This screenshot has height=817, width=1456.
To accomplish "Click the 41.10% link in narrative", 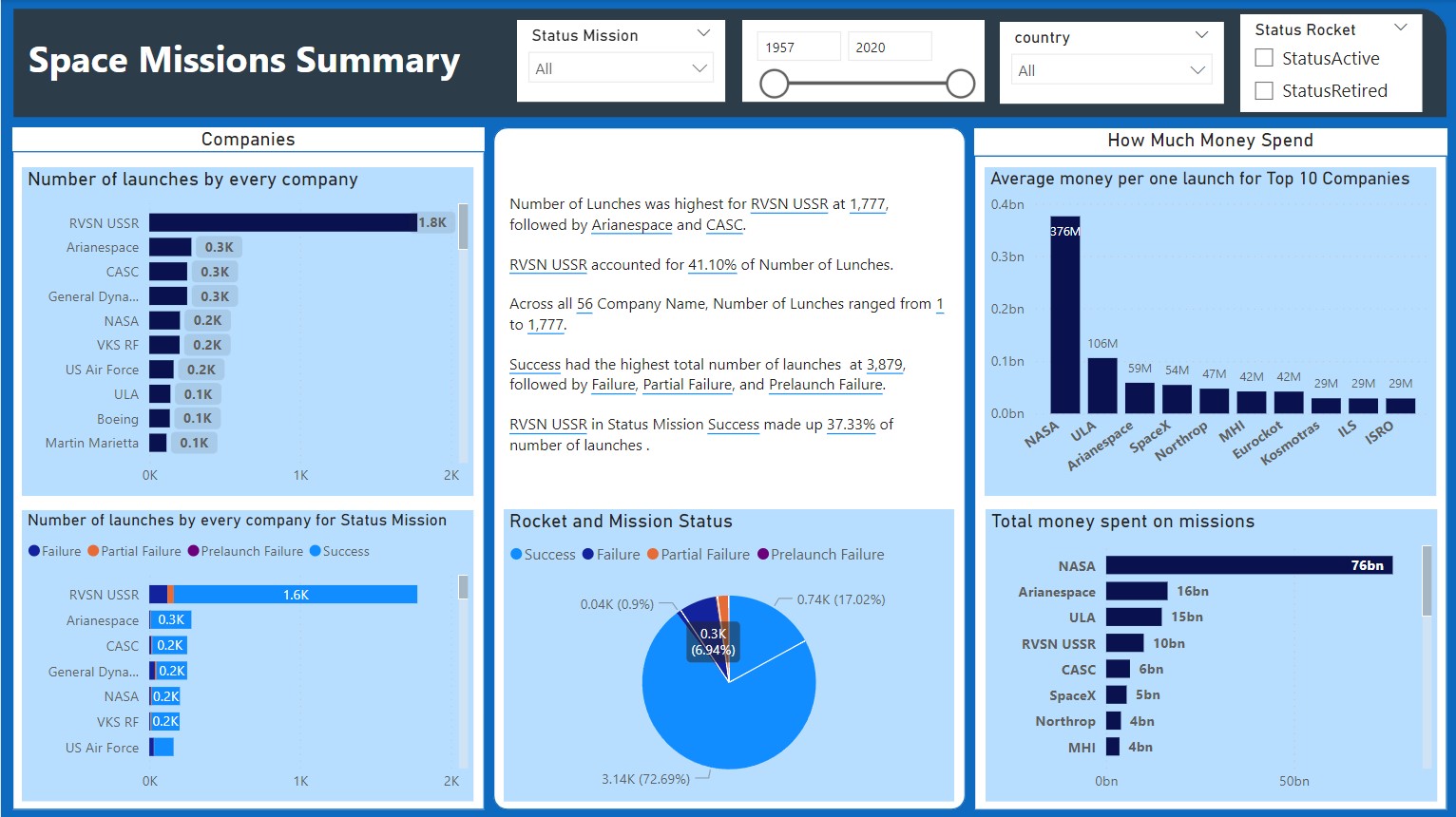I will click(x=713, y=265).
